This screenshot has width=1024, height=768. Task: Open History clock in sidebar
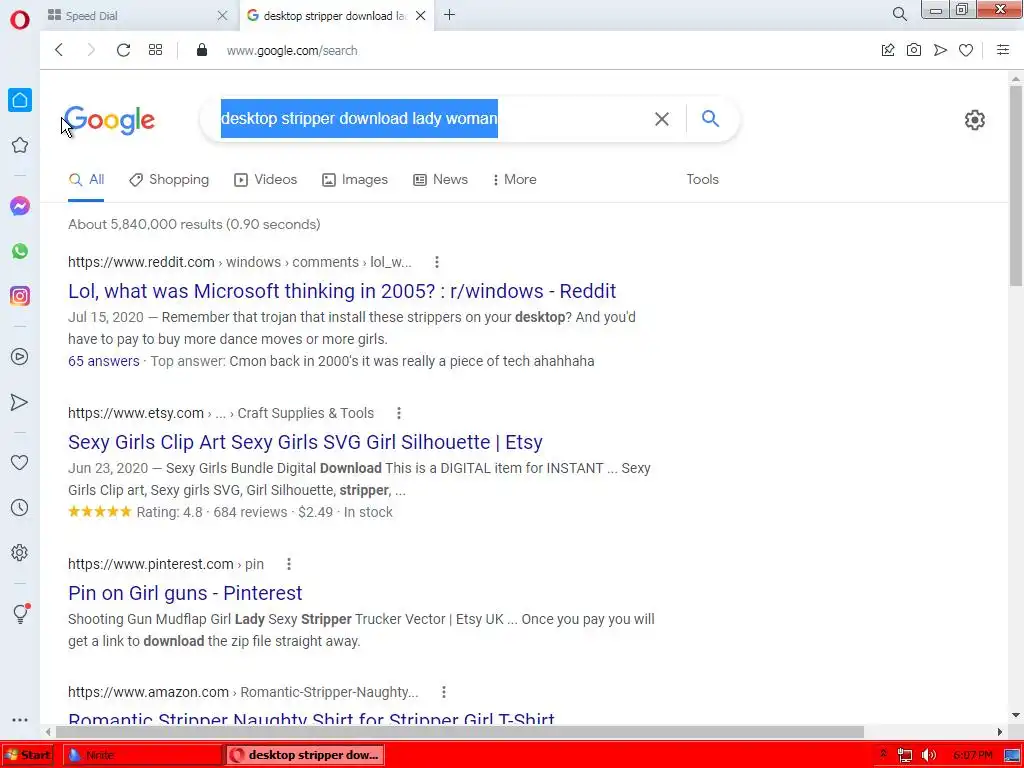tap(20, 507)
